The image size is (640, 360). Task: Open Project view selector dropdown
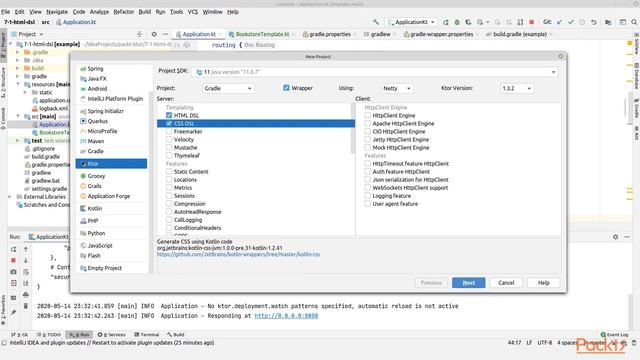27,34
